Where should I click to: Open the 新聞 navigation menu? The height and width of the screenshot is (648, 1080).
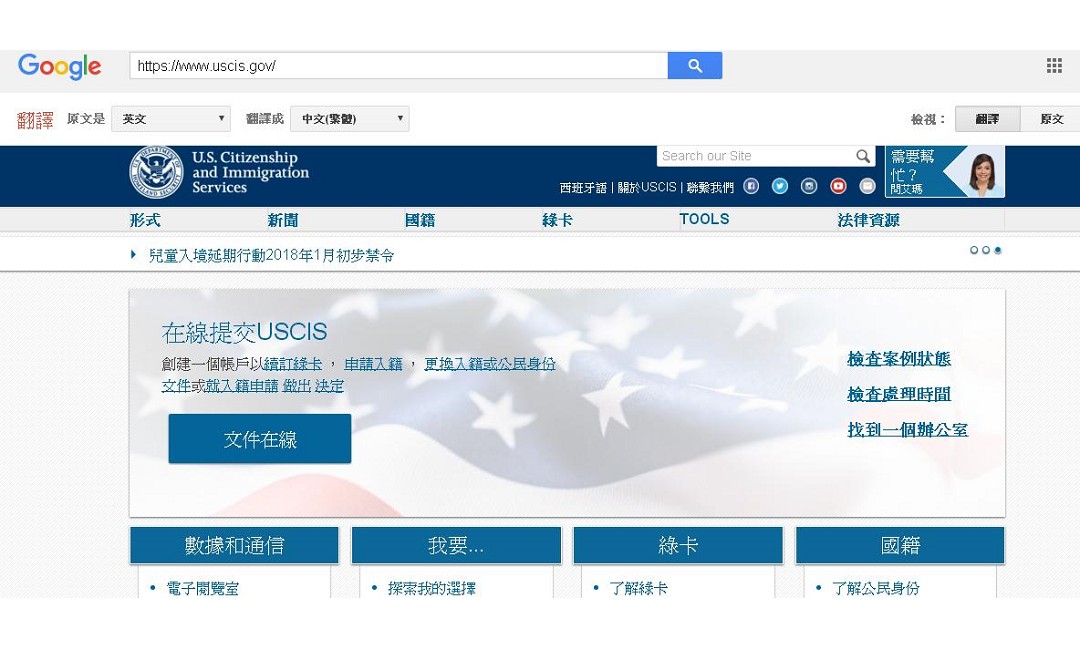(282, 220)
